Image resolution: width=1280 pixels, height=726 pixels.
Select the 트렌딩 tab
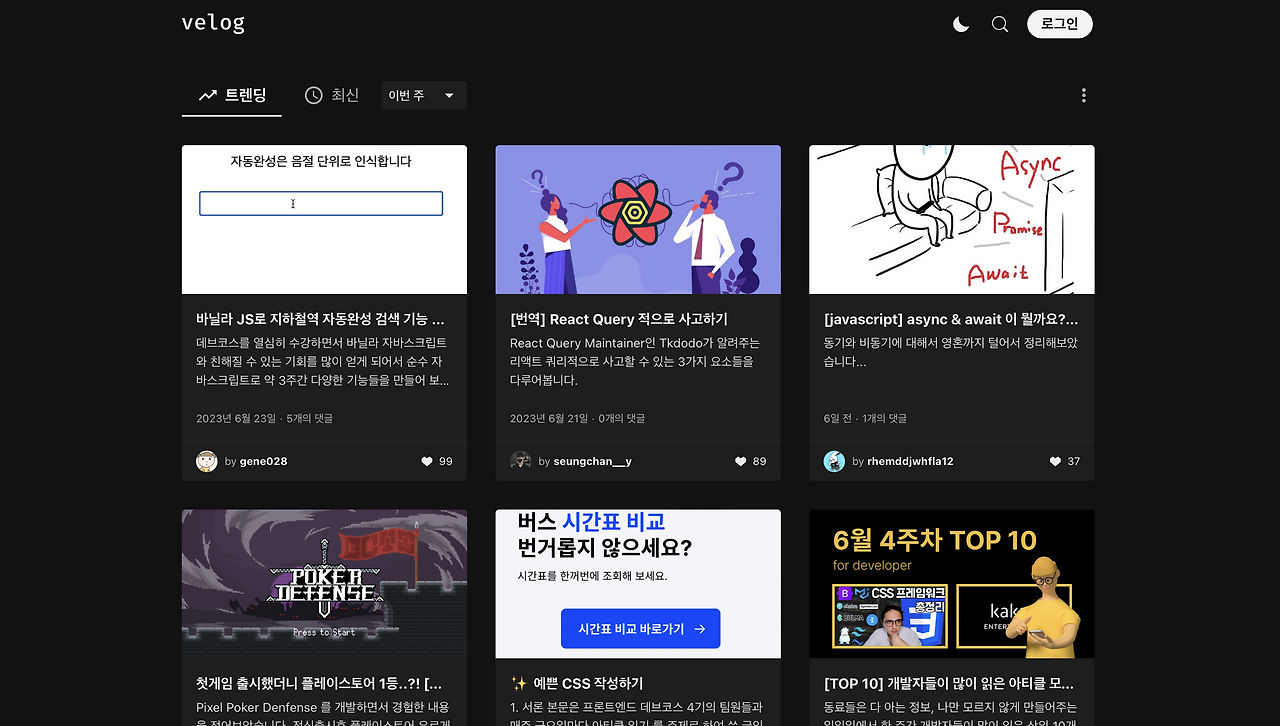coord(231,94)
